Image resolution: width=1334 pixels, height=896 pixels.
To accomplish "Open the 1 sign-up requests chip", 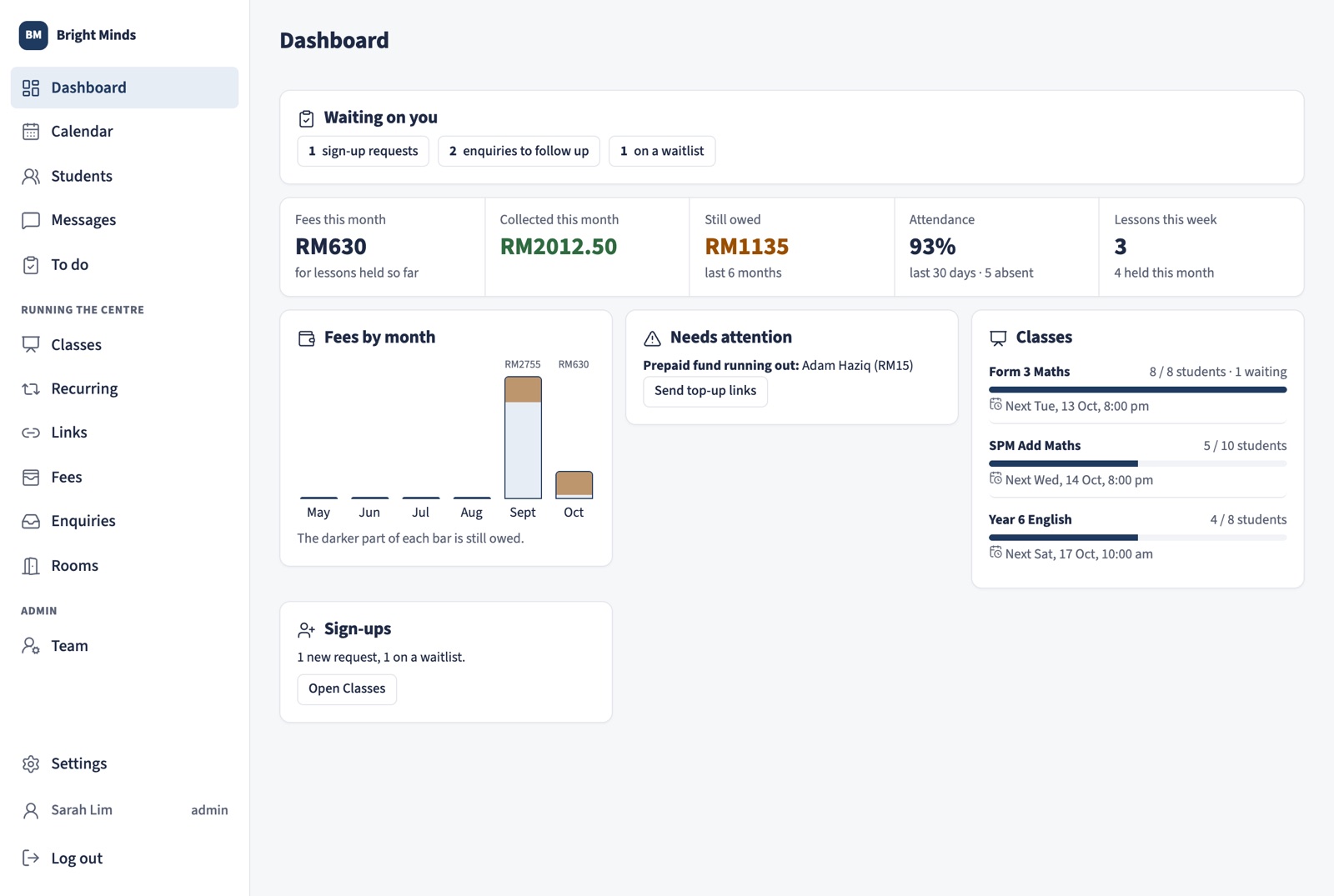I will coord(364,151).
